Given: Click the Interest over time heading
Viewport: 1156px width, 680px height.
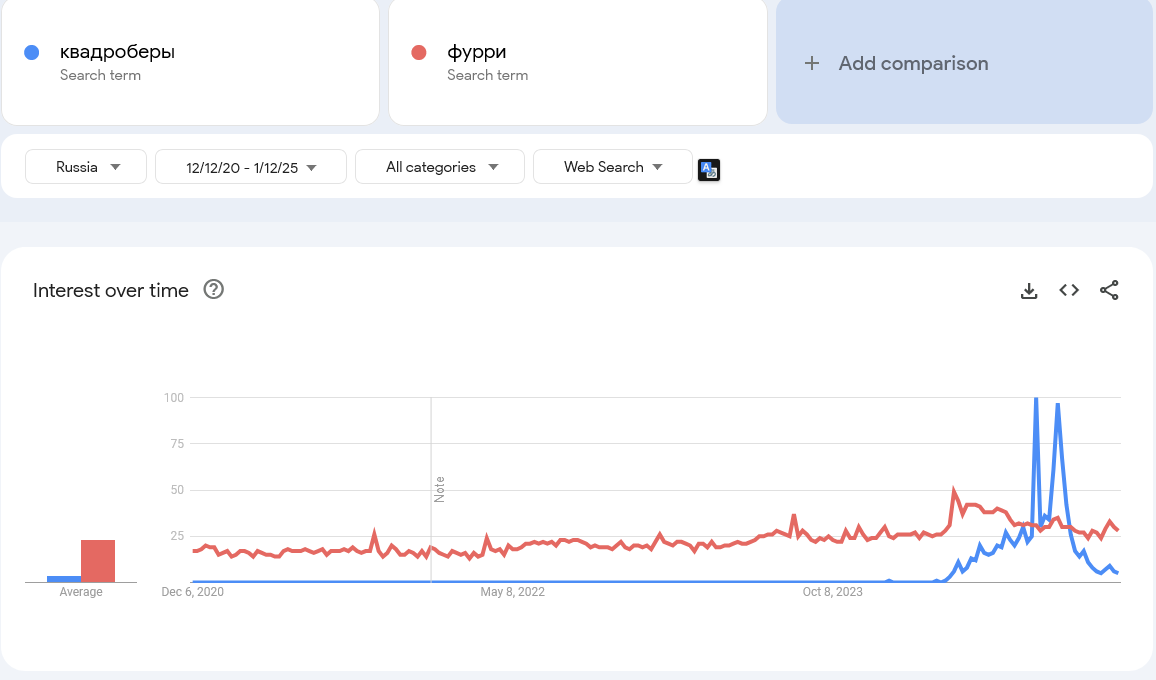Looking at the screenshot, I should coord(111,291).
